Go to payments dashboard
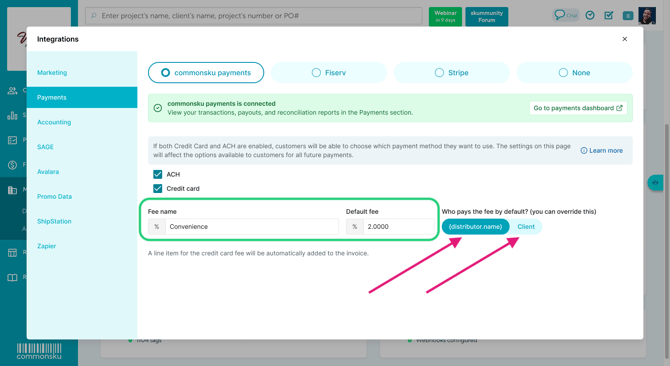The height and width of the screenshot is (366, 670). pos(578,108)
